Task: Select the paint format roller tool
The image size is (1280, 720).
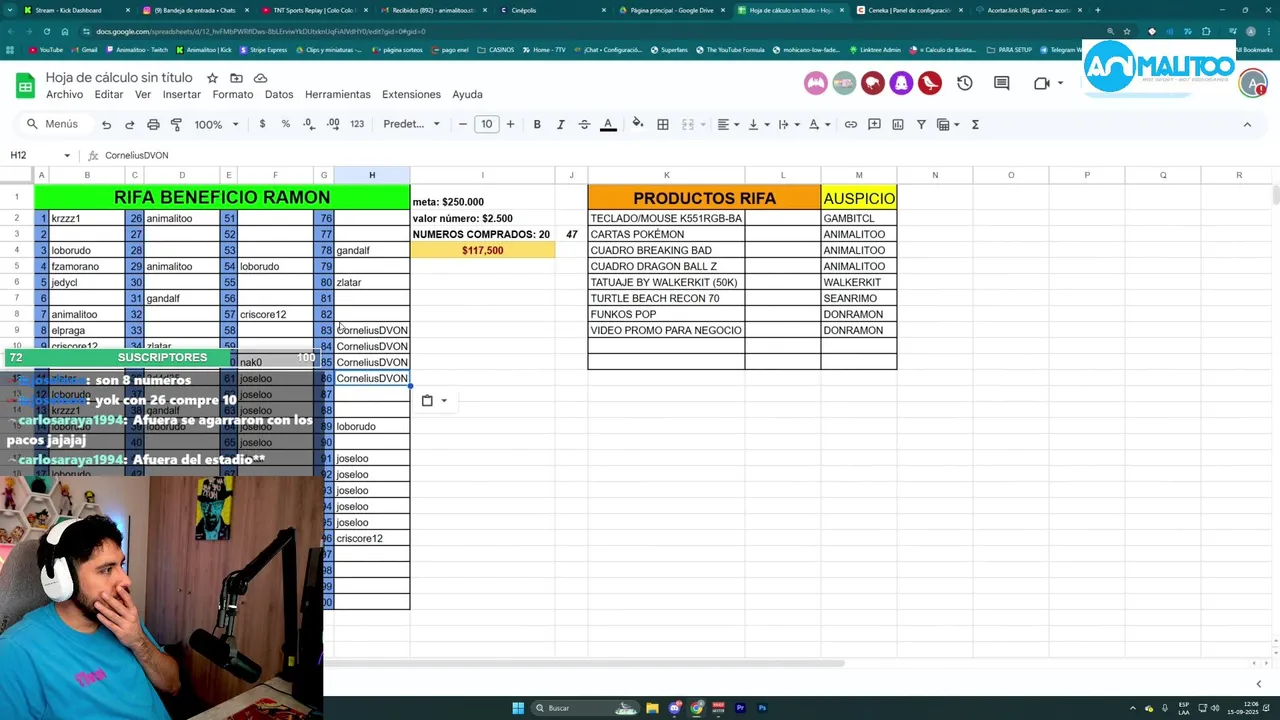Action: point(176,124)
